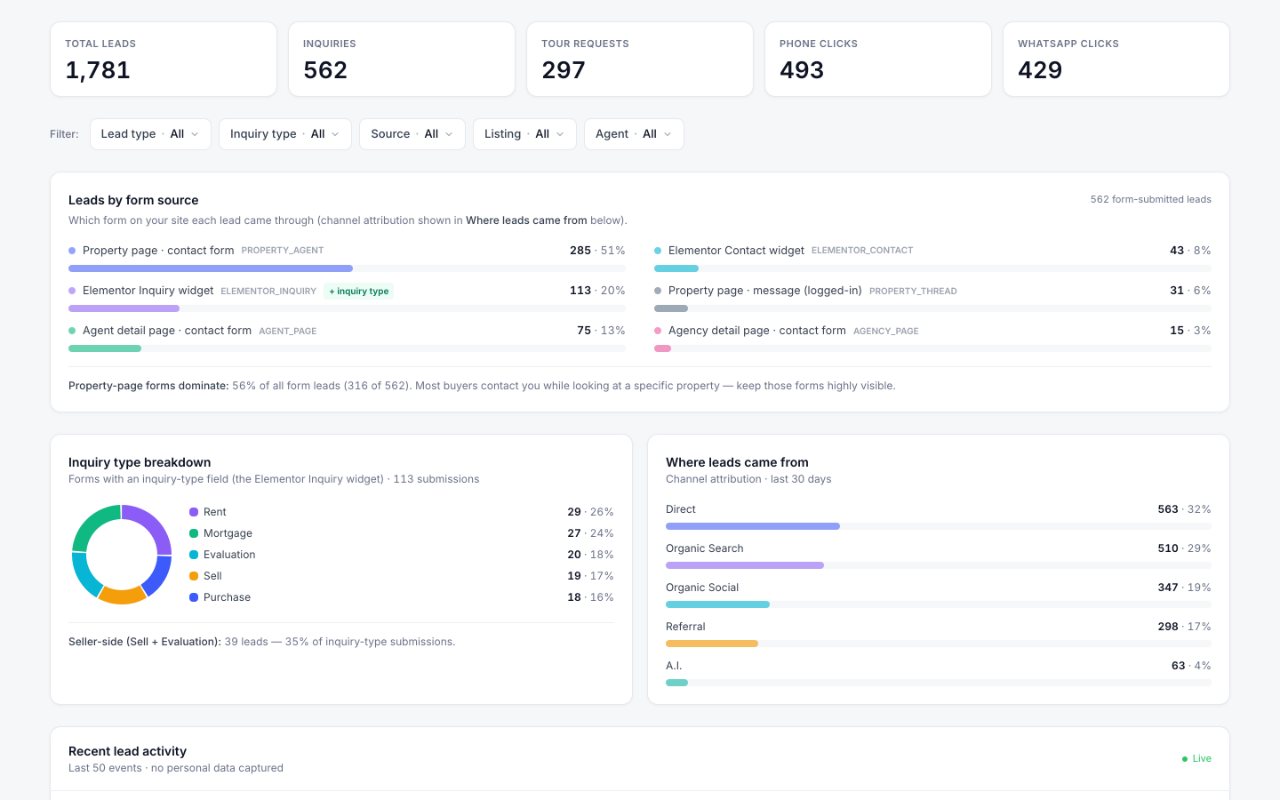Click the Direct channel bar
This screenshot has width=1280, height=800.
pyautogui.click(x=939, y=526)
